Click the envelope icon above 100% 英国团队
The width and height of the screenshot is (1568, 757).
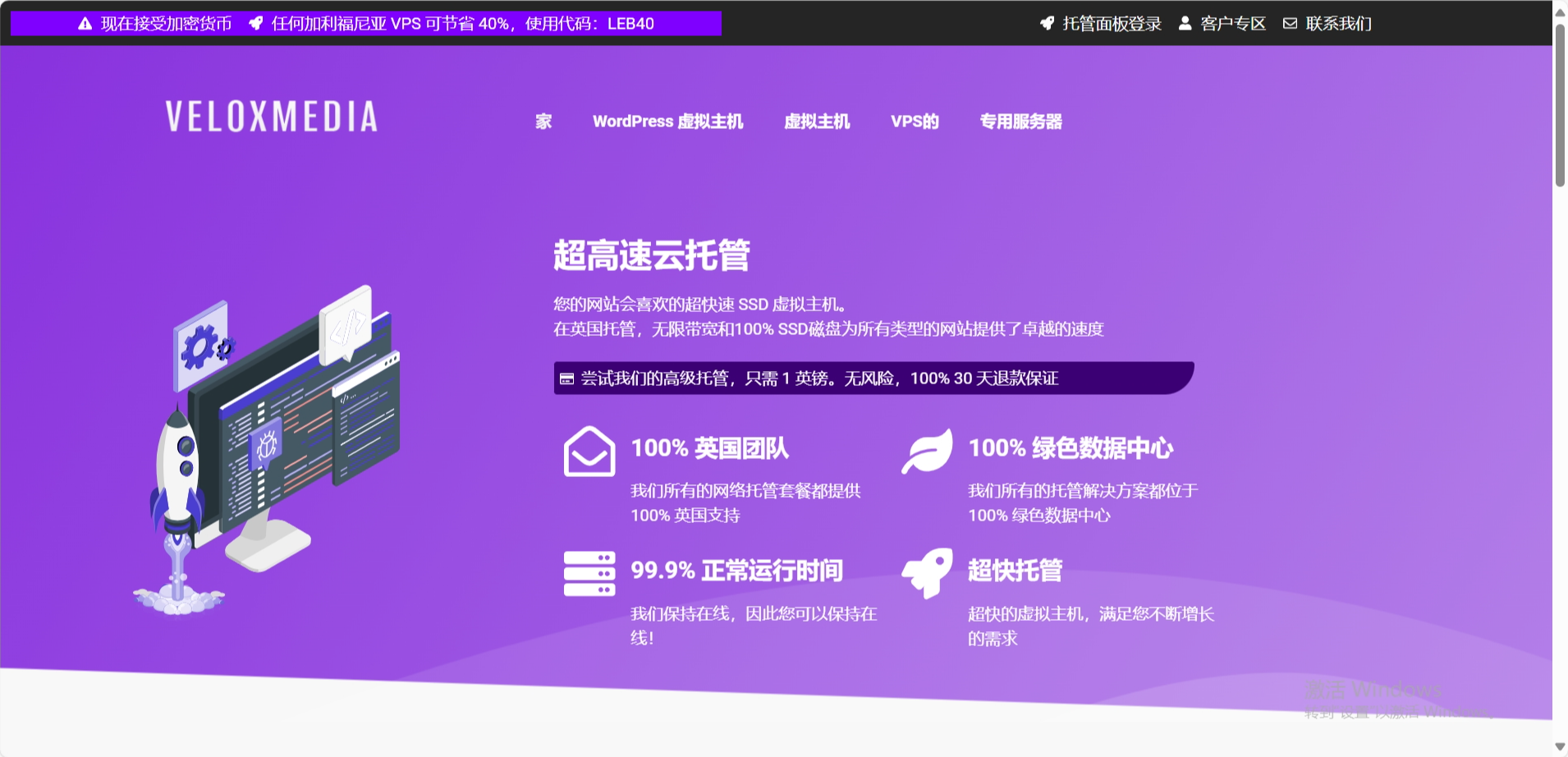(588, 450)
